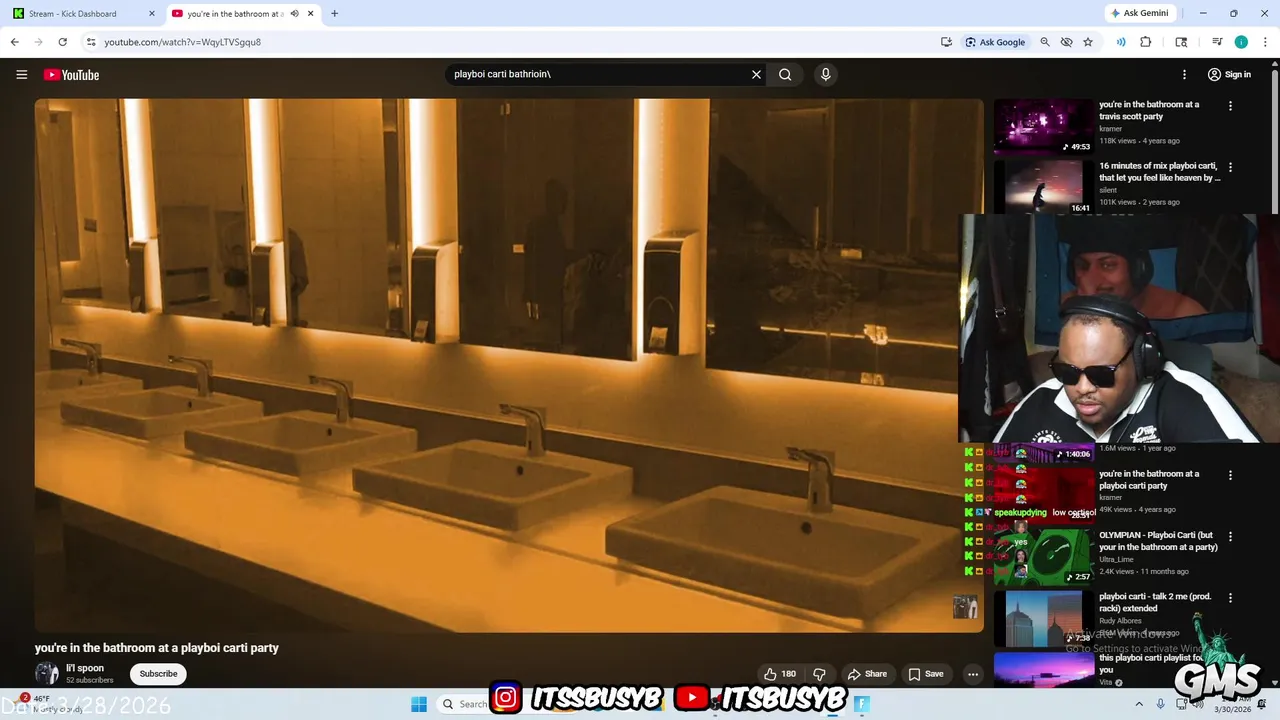Open the zoom magnifier icon in address bar
The width and height of the screenshot is (1280, 720).
pyautogui.click(x=1045, y=42)
